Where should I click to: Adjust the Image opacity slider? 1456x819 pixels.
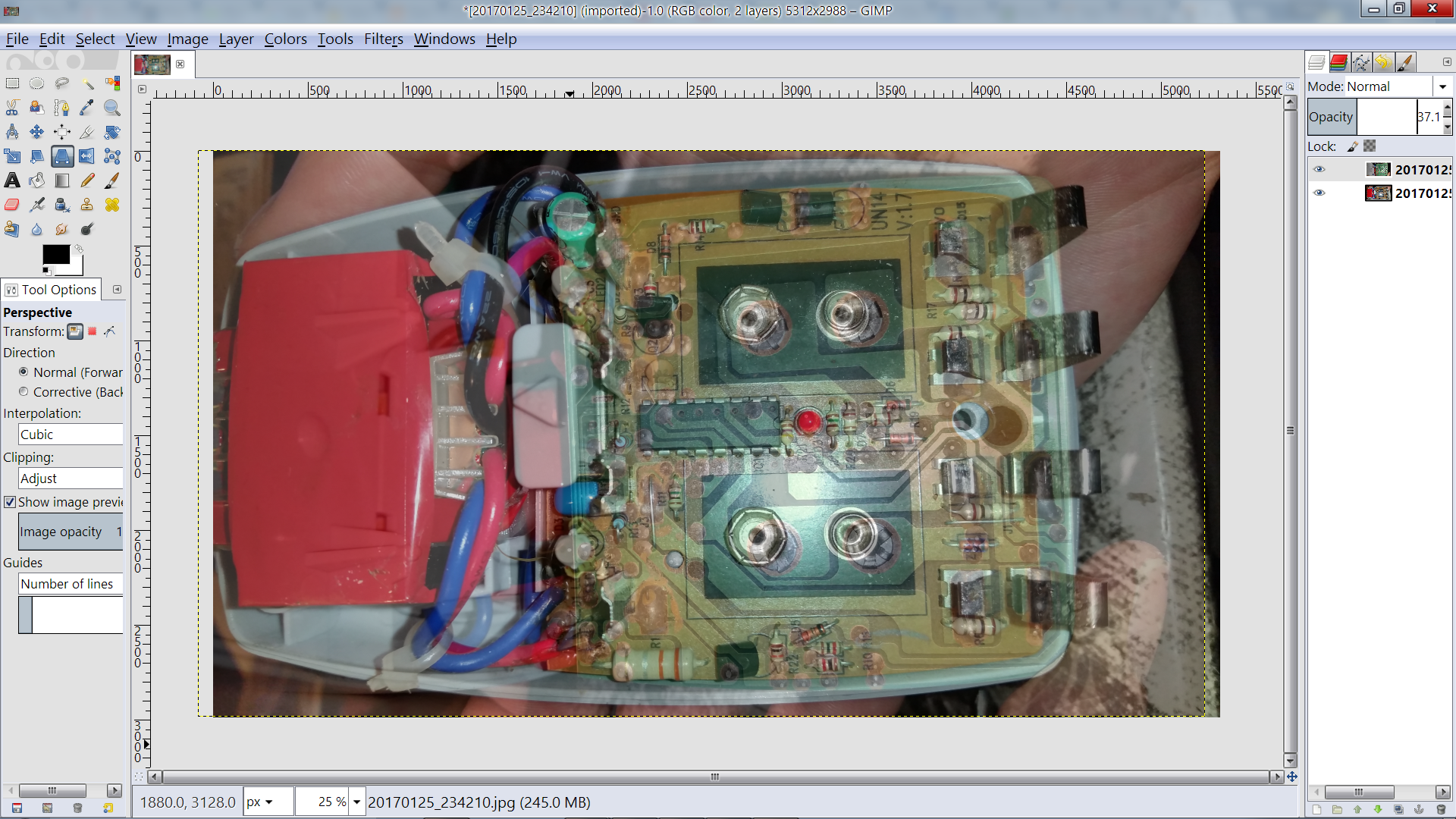click(x=71, y=532)
